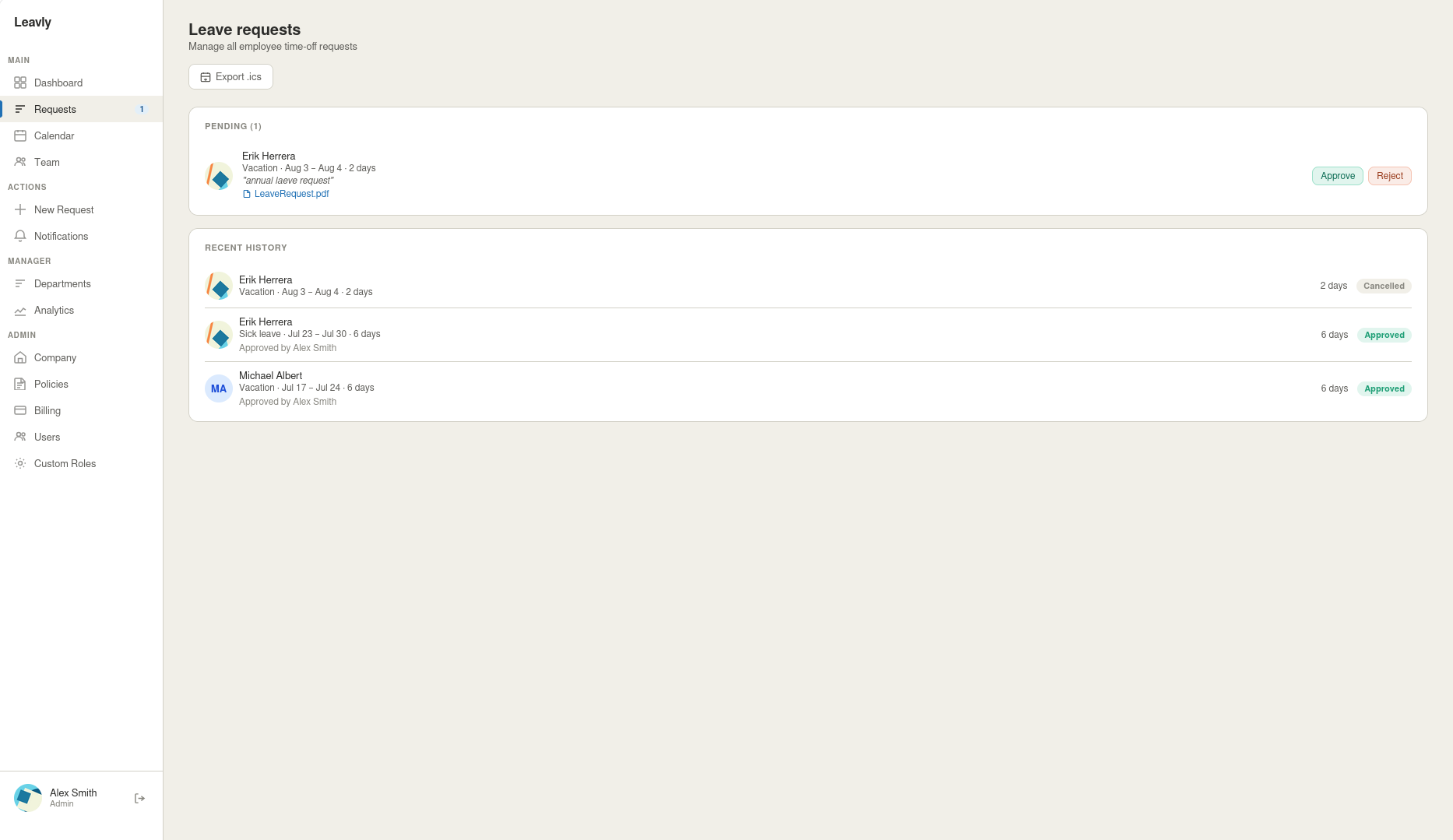Click the Policies document icon
1453x840 pixels.
point(20,384)
